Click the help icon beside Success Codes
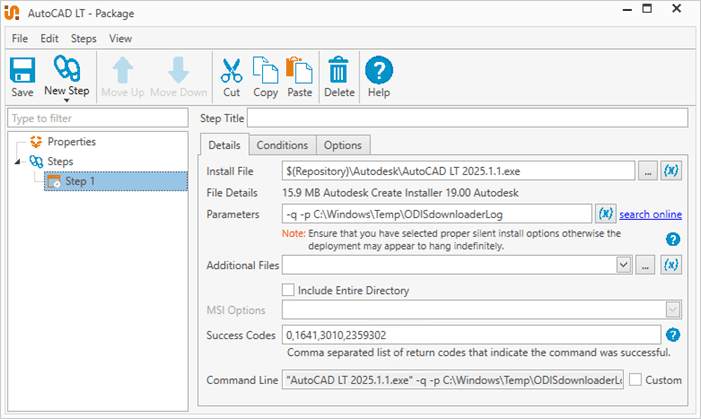Screen dimensions: 701x419 pyautogui.click(x=673, y=334)
